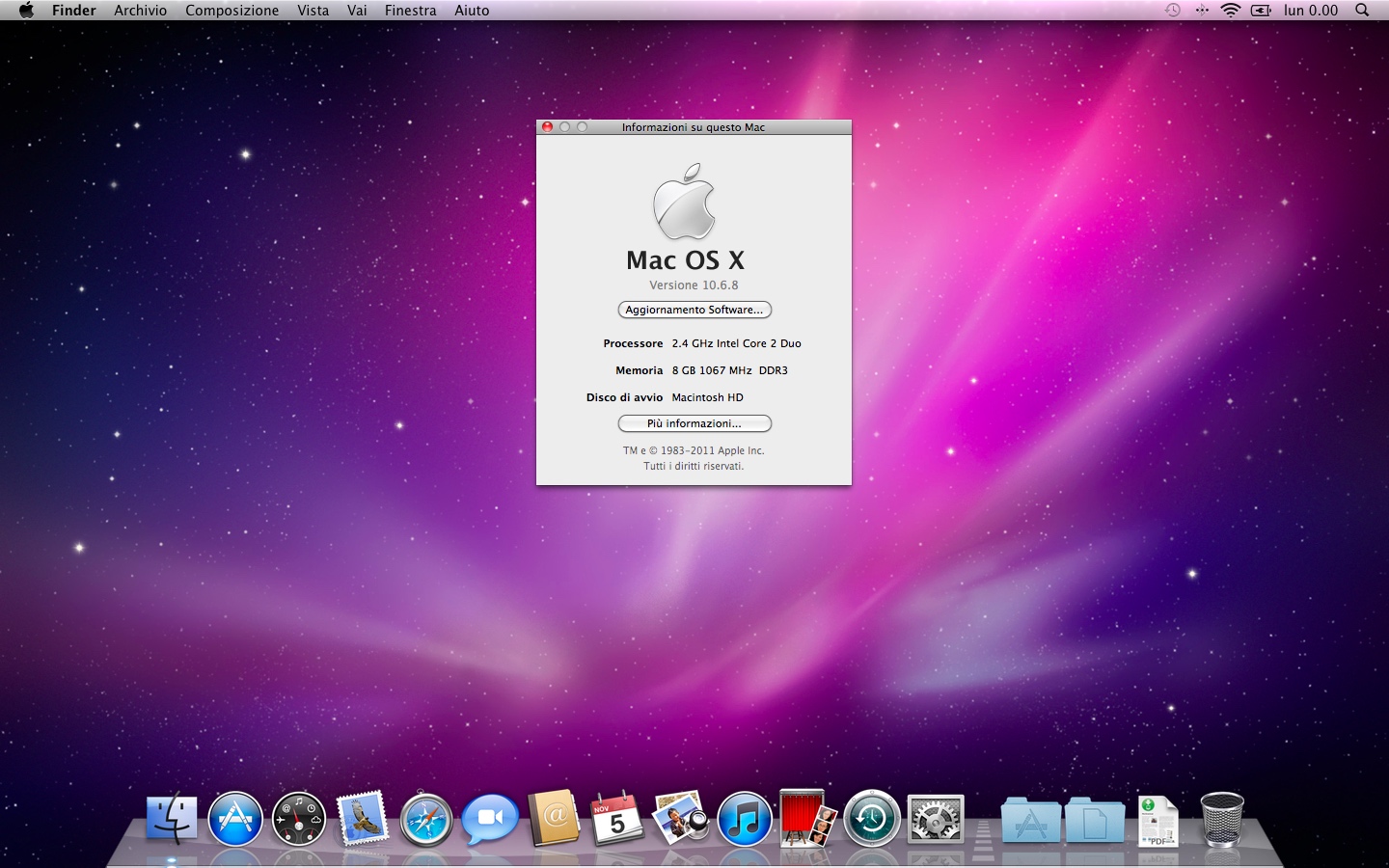Viewport: 1389px width, 868px height.
Task: Launch iTunes from the Dock
Action: (744, 818)
